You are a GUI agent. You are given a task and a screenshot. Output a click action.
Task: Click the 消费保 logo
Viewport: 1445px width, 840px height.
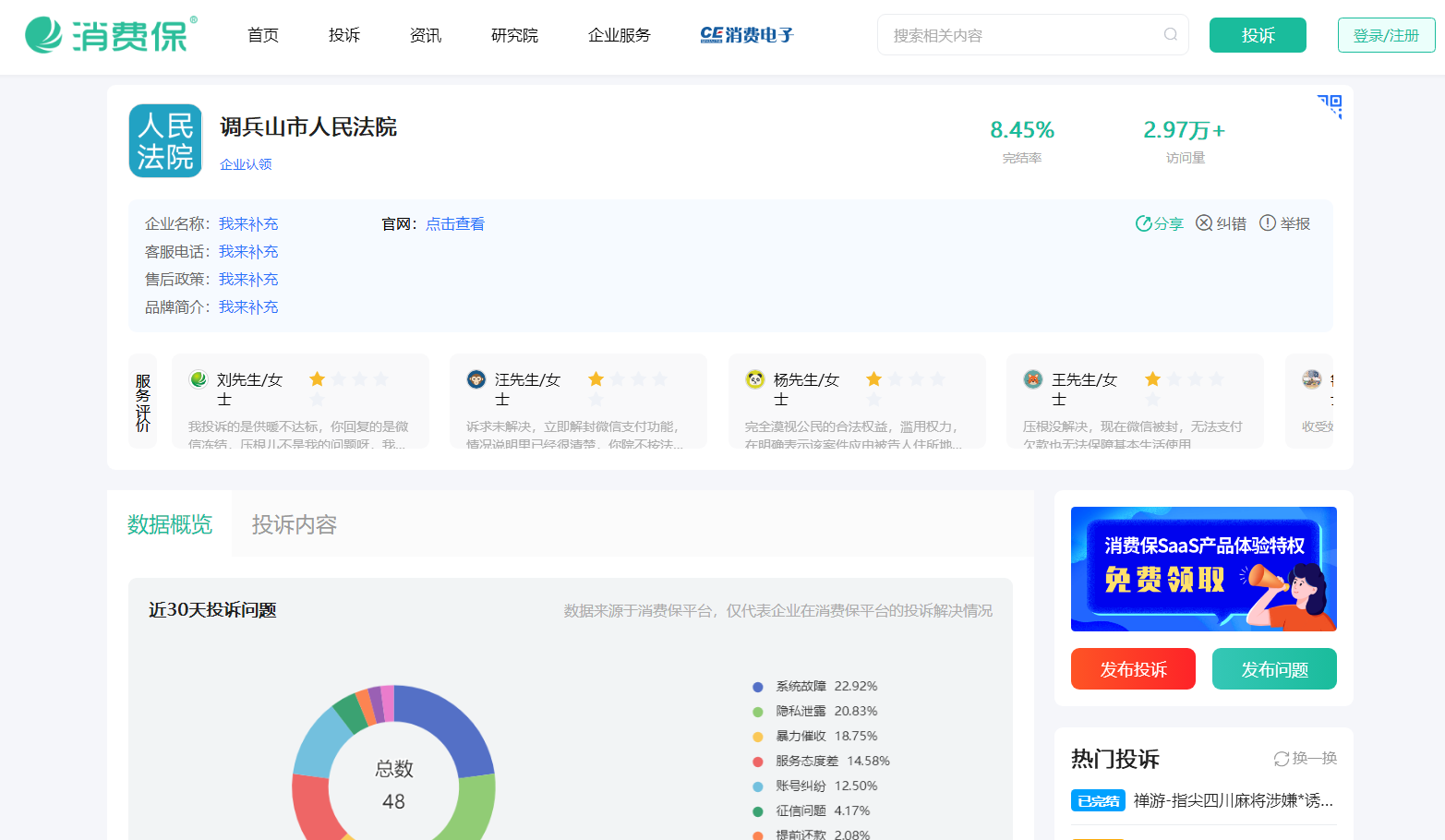tap(111, 35)
